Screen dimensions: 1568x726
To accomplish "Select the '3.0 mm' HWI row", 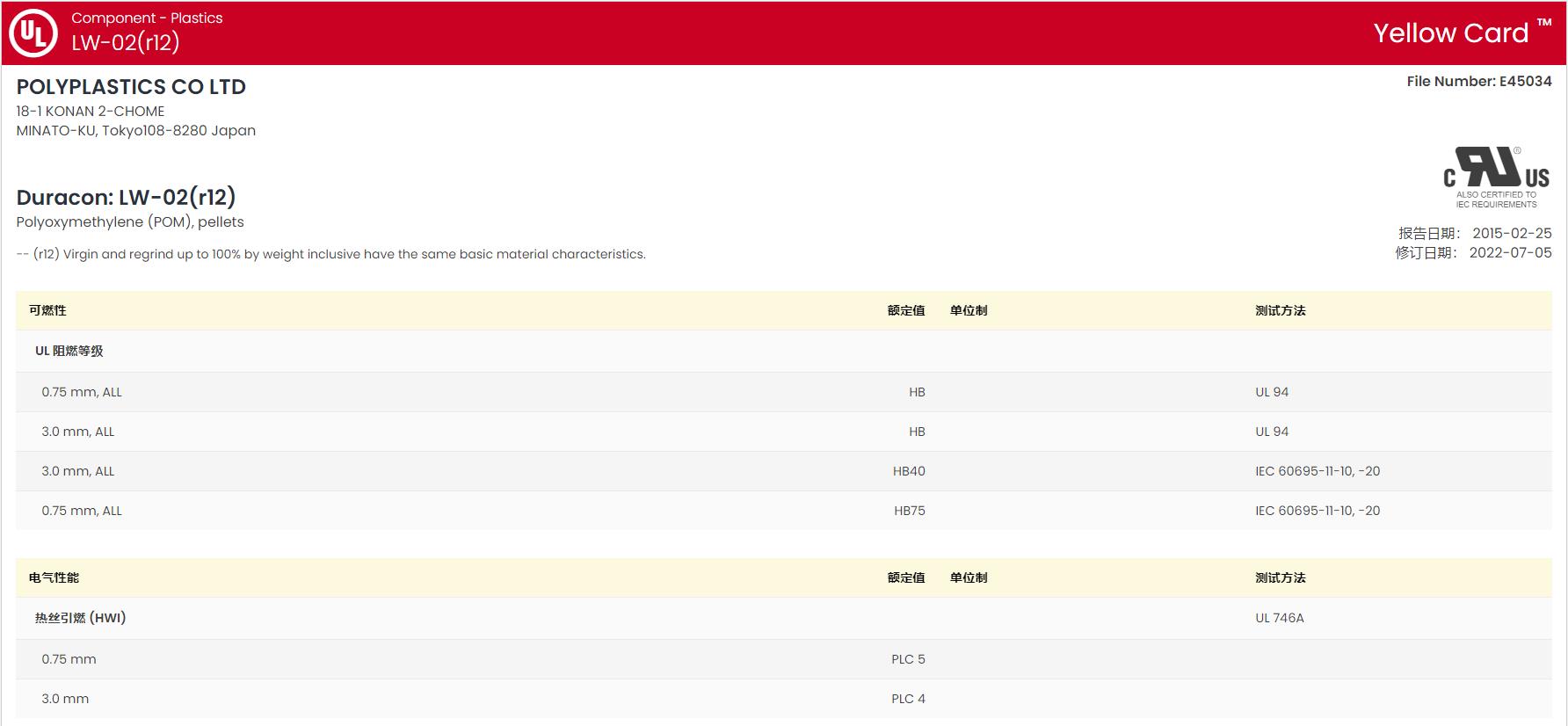I will [784, 699].
